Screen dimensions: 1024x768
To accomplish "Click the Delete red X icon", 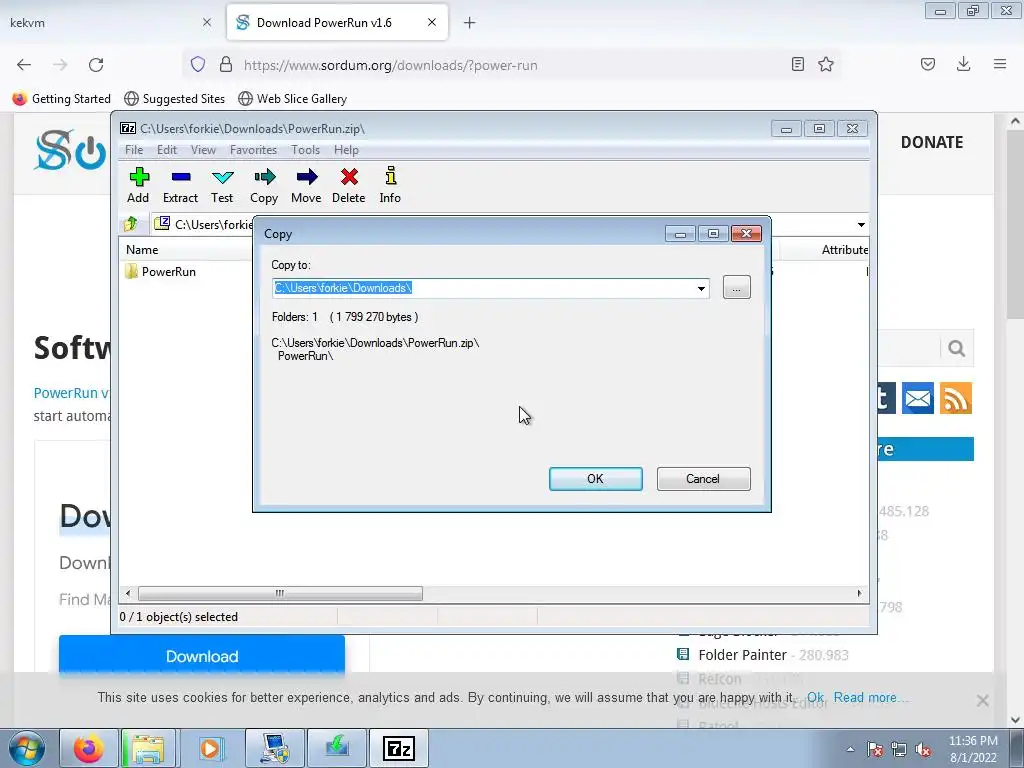I will pyautogui.click(x=349, y=185).
